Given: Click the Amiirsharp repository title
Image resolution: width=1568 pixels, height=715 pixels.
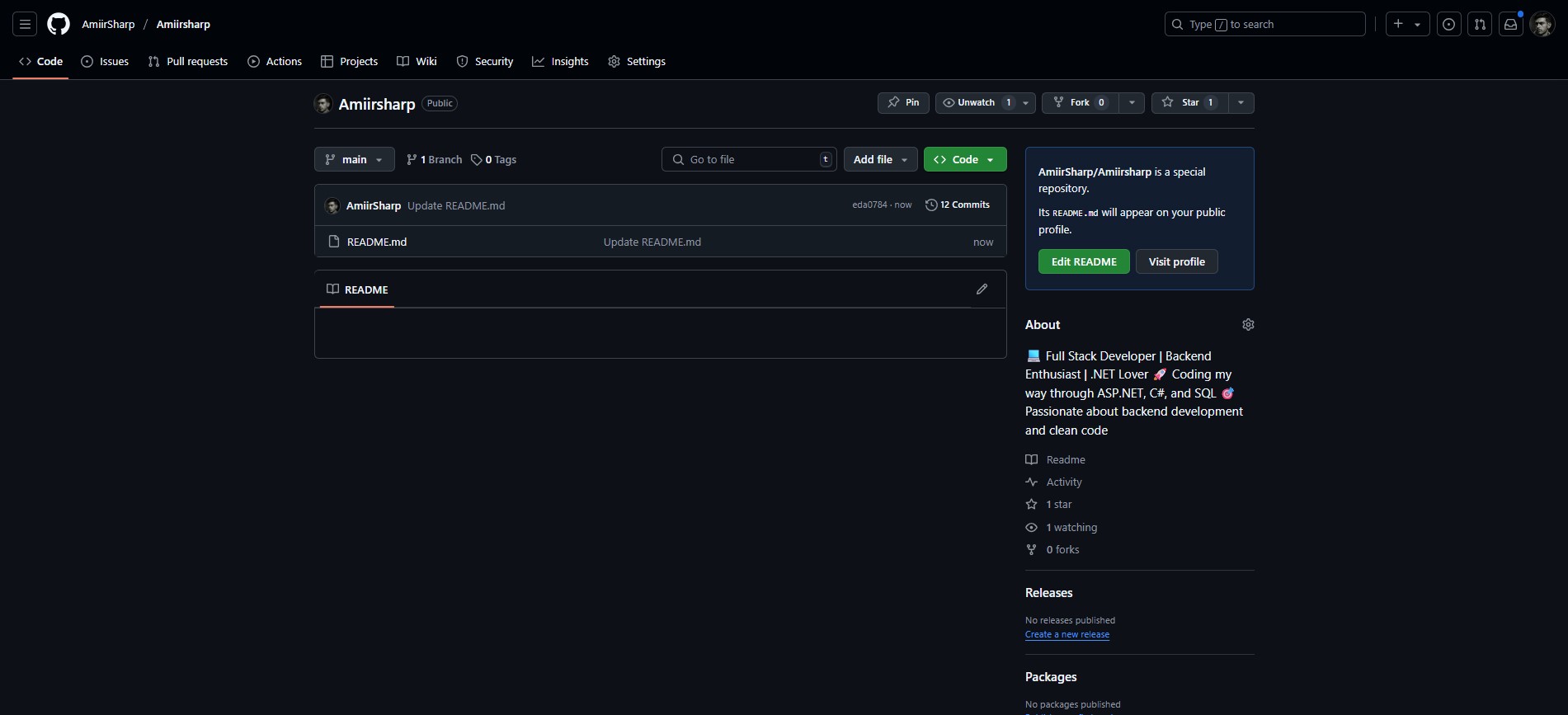Looking at the screenshot, I should (377, 104).
